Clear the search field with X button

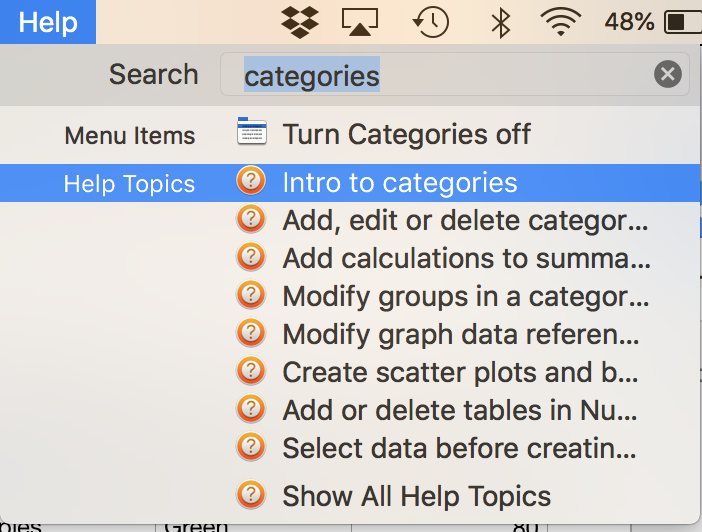(668, 74)
